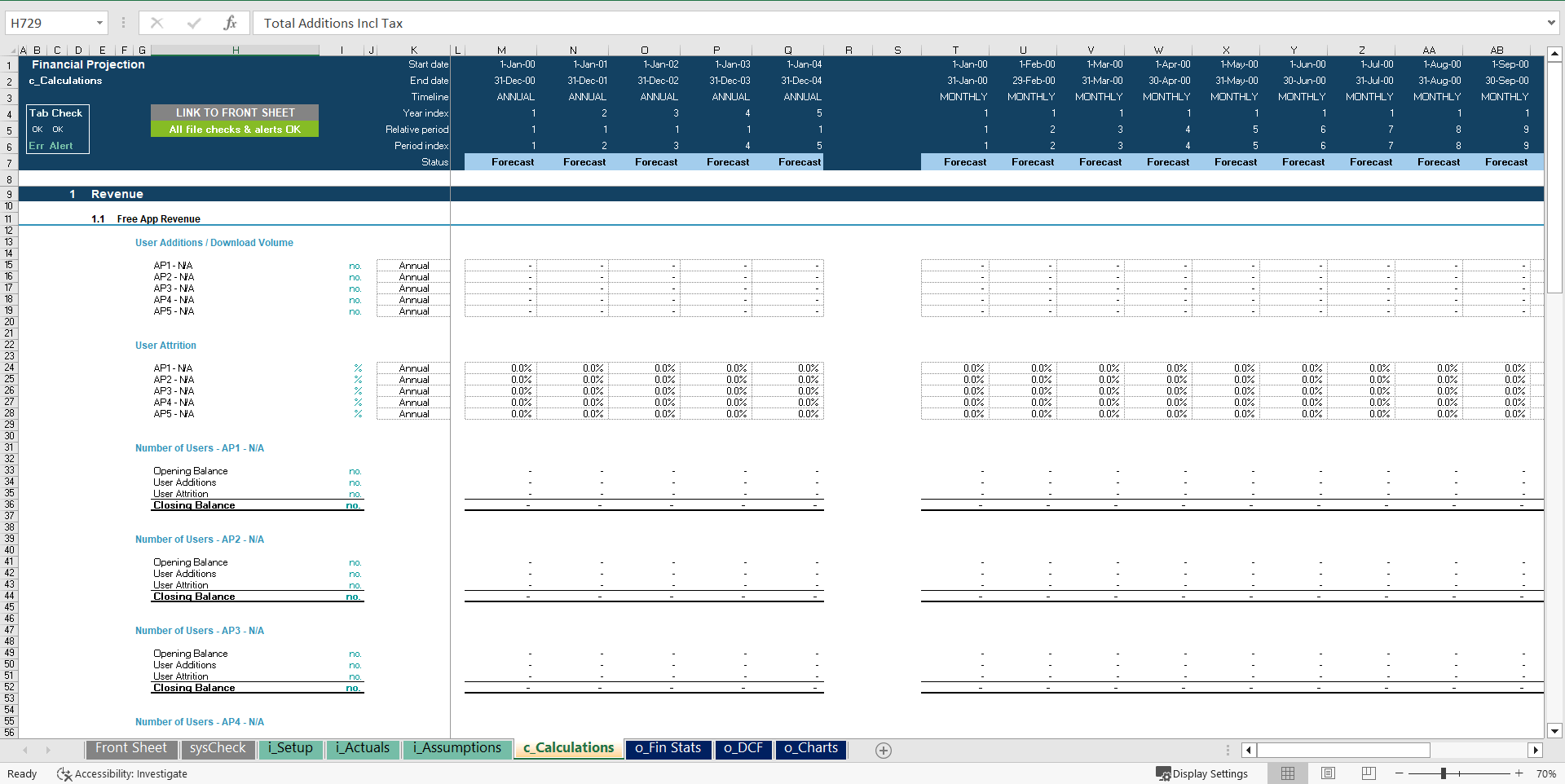Click the Enter checkmark icon in the formula bar
Viewport: 1565px width, 784px height.
pyautogui.click(x=193, y=22)
